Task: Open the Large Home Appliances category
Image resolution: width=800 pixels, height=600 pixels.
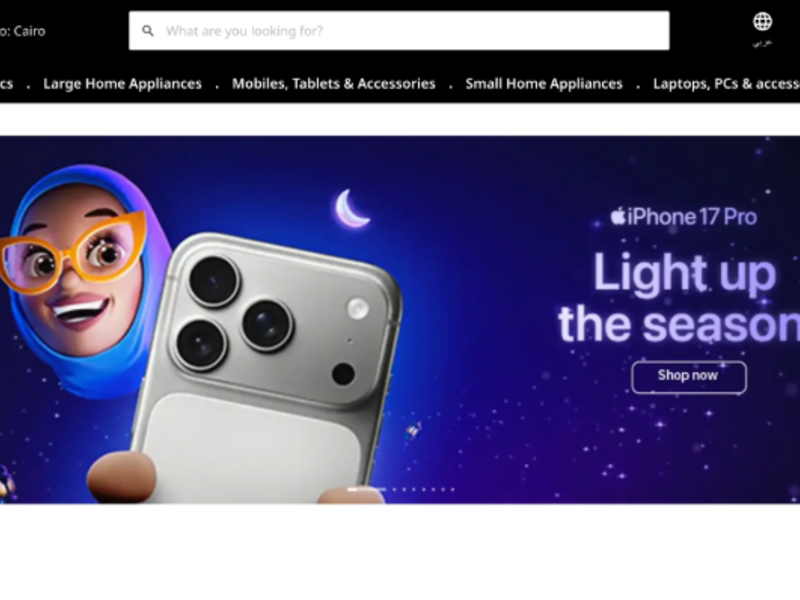Action: pyautogui.click(x=122, y=84)
